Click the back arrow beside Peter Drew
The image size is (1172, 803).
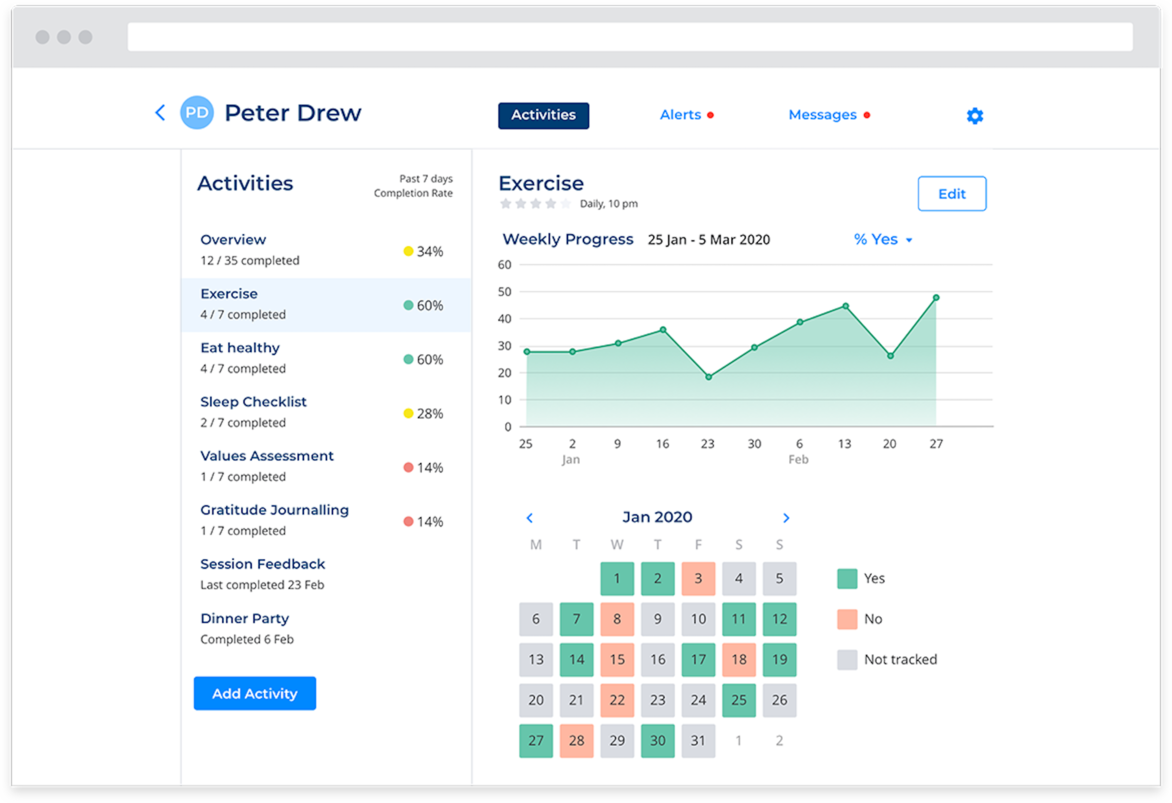point(160,113)
